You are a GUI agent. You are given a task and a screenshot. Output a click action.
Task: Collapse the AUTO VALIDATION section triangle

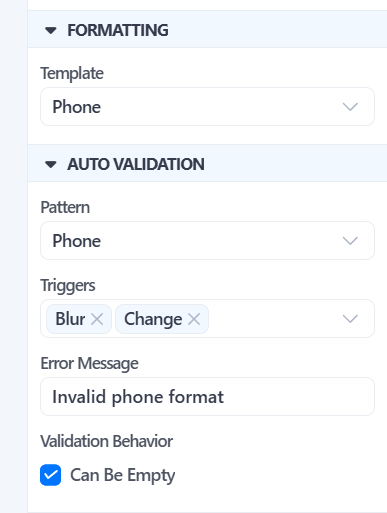(51, 164)
